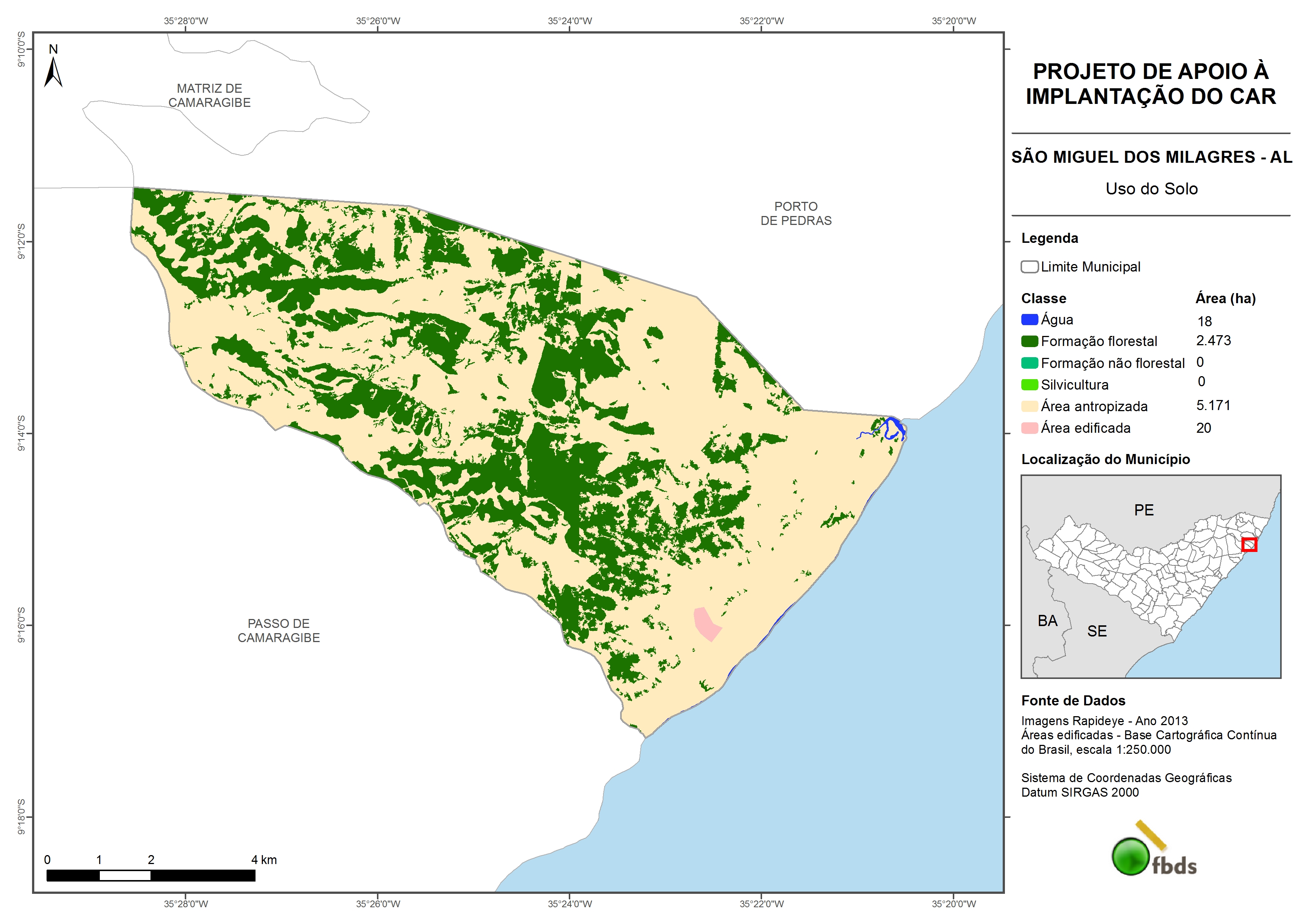Screen dimensions: 1307x924
Task: Click the MATRIZ DE CAMARAGIBE label
Action: [x=209, y=96]
